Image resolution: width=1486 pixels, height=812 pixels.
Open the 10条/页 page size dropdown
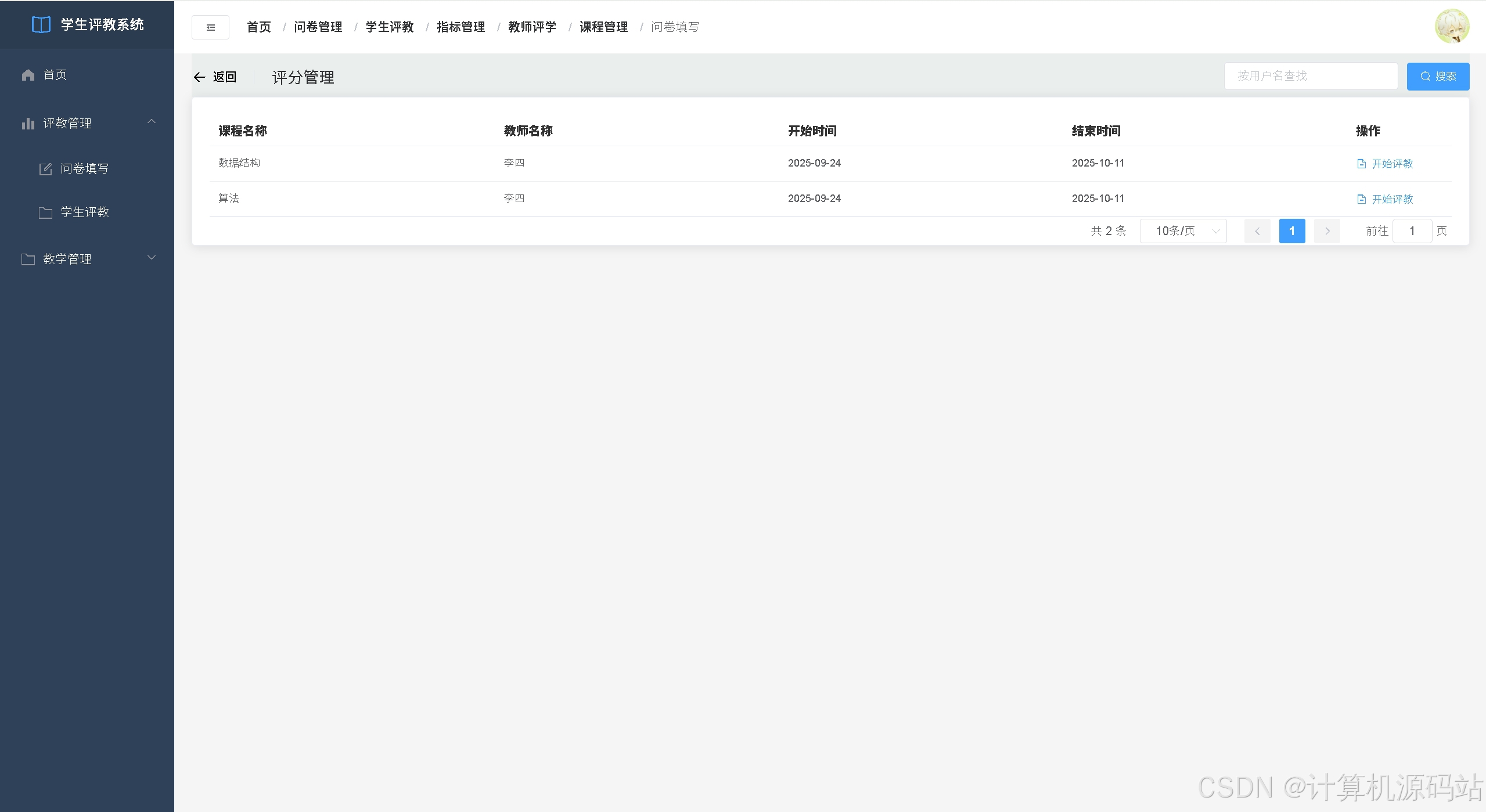[1183, 231]
